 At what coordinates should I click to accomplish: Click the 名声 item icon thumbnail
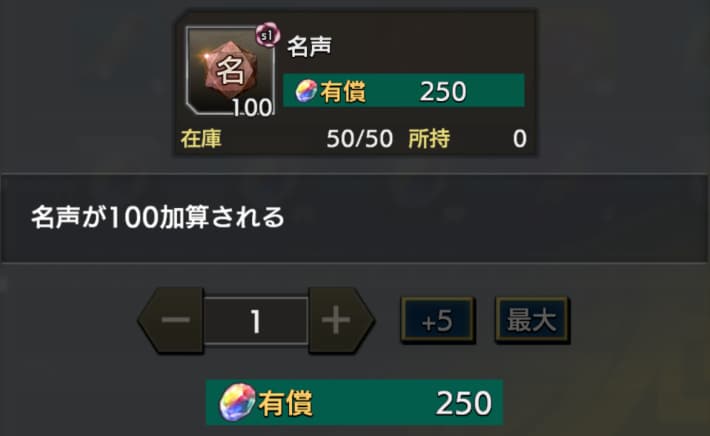pos(230,71)
